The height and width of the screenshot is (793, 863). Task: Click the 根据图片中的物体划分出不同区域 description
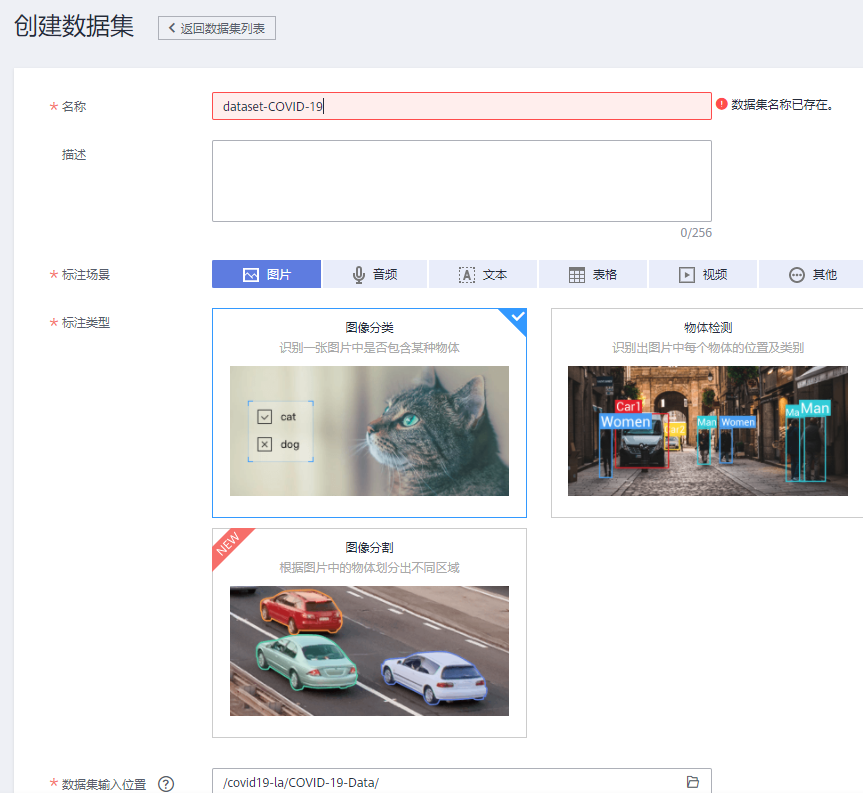pos(369,568)
